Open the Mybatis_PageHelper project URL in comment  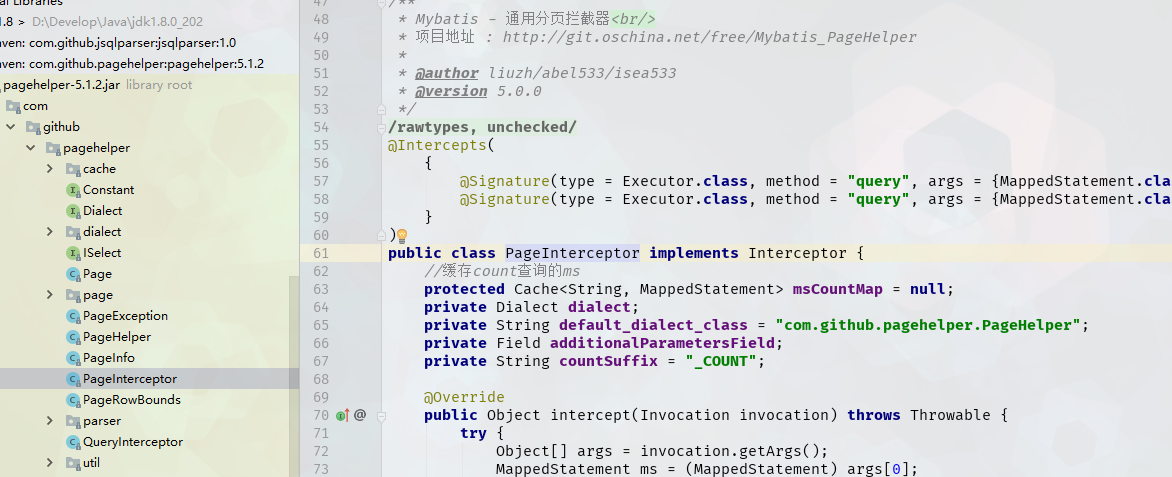[x=709, y=37]
